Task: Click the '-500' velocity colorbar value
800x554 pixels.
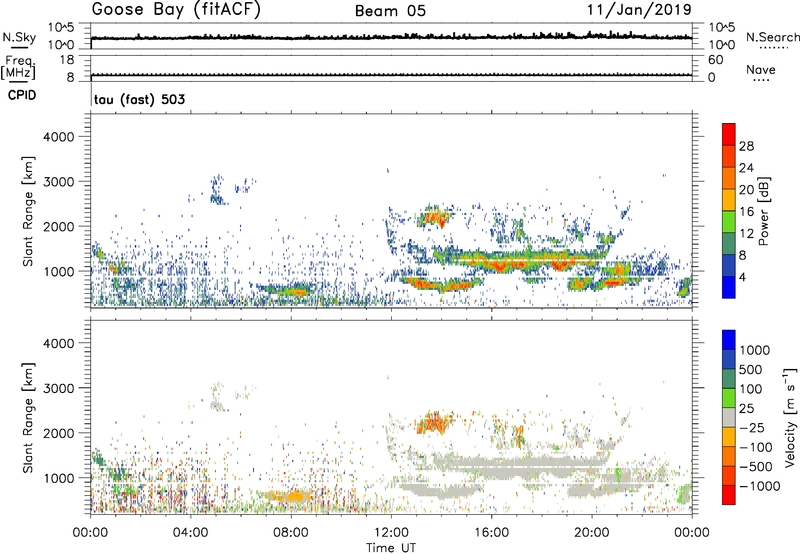Action: click(x=756, y=466)
